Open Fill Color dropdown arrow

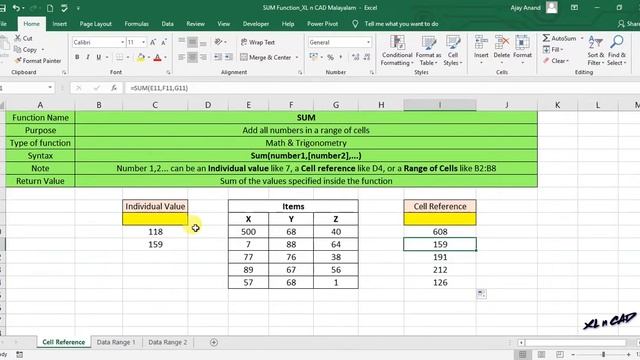[149, 57]
